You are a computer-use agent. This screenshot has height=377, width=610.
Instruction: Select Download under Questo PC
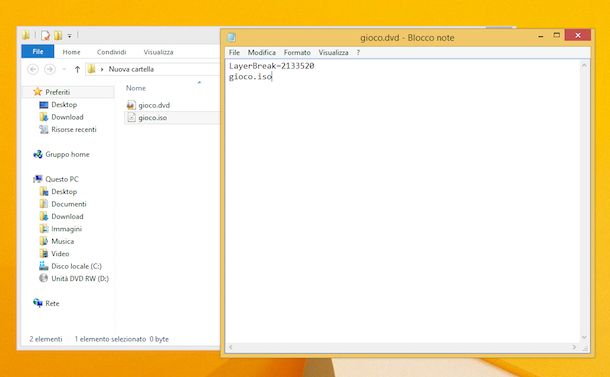pos(67,217)
